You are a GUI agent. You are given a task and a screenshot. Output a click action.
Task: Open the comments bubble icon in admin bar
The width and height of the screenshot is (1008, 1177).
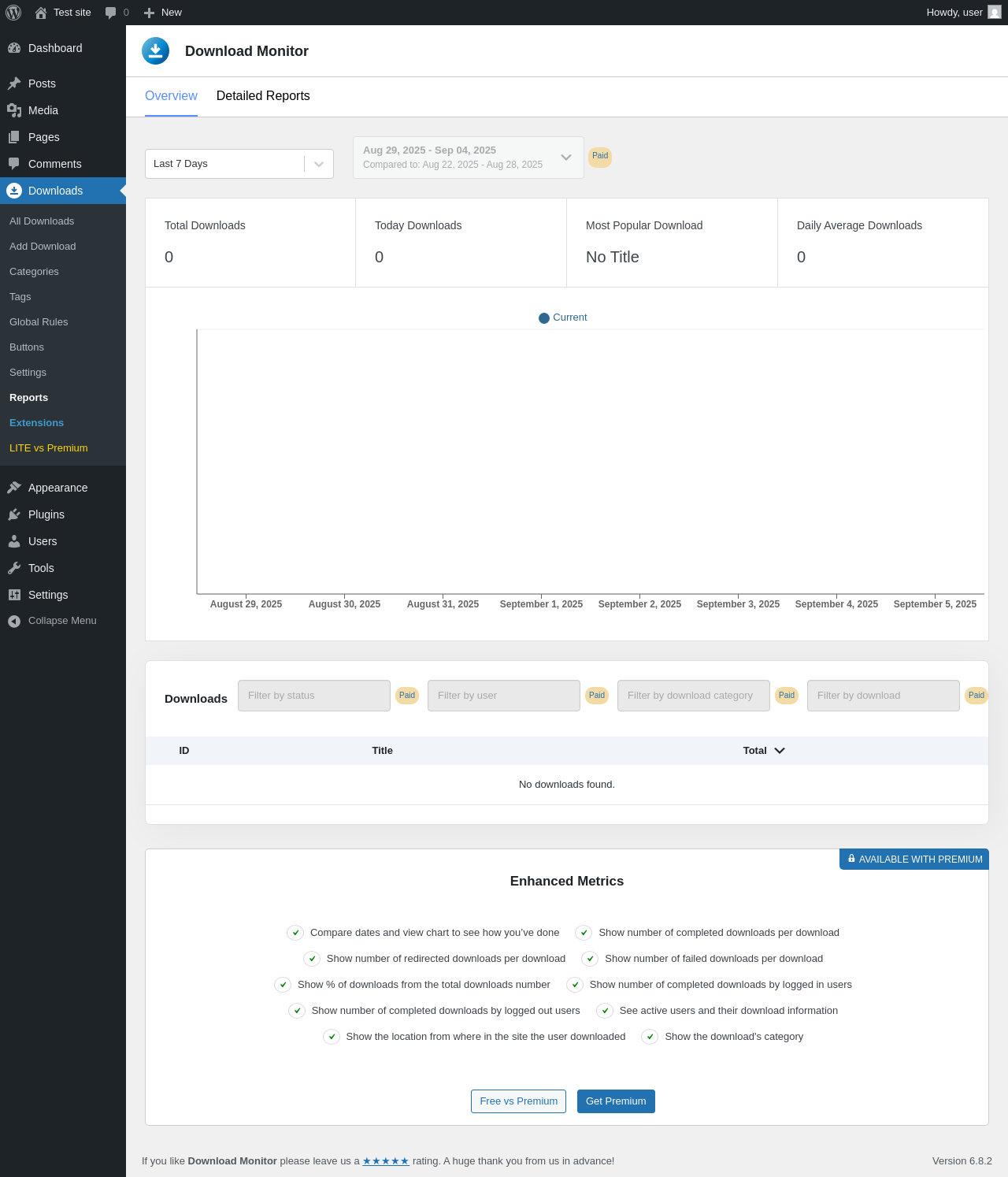click(110, 13)
